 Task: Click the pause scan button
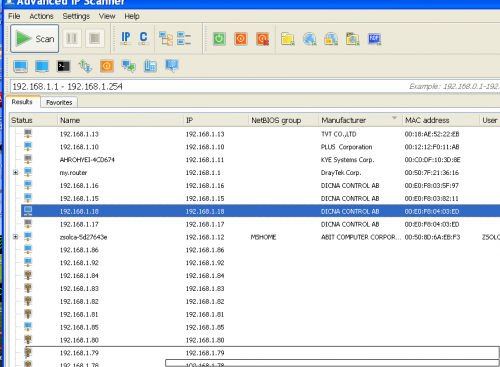click(72, 38)
